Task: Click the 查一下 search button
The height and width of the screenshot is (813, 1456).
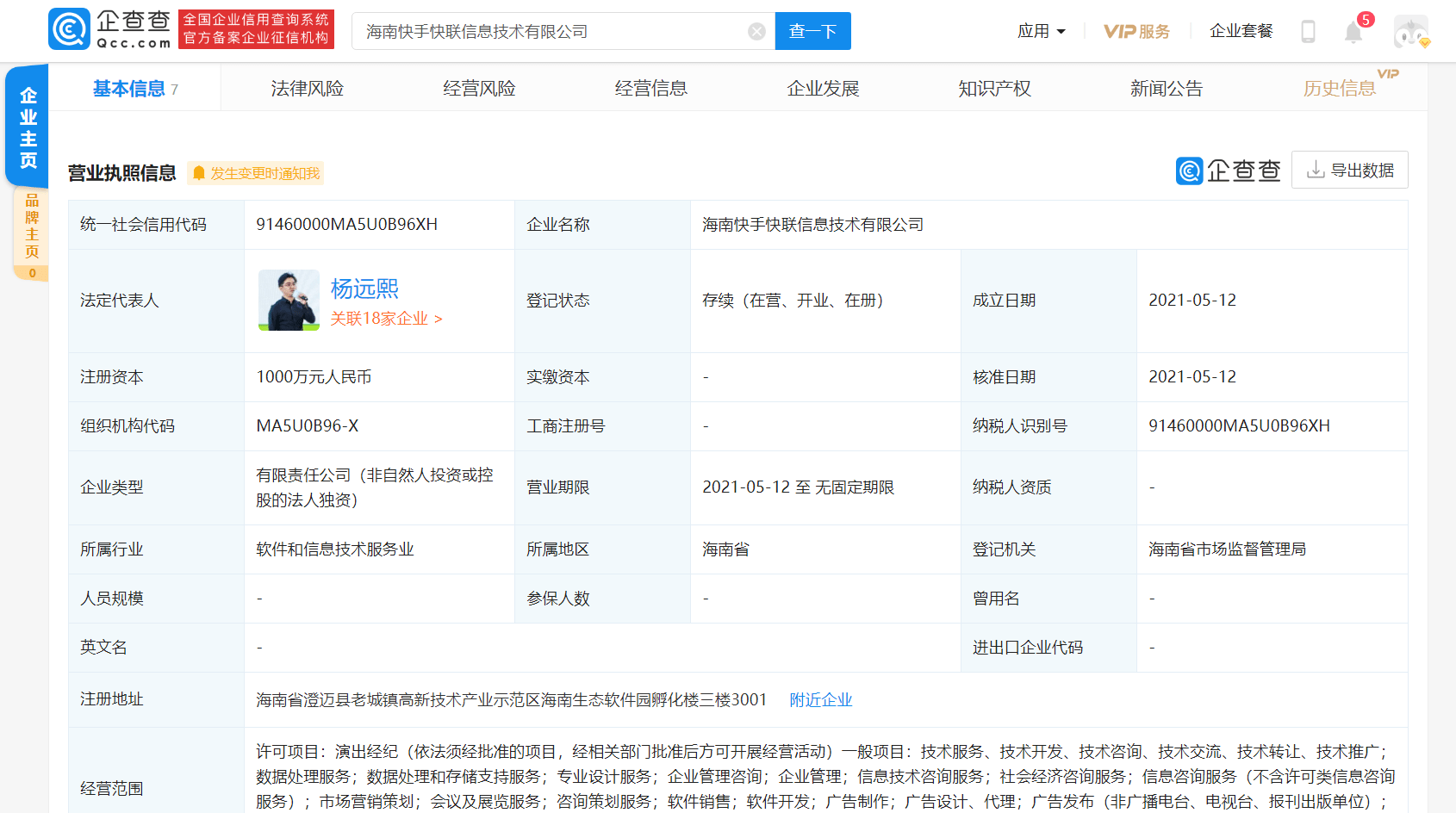Action: (x=812, y=32)
